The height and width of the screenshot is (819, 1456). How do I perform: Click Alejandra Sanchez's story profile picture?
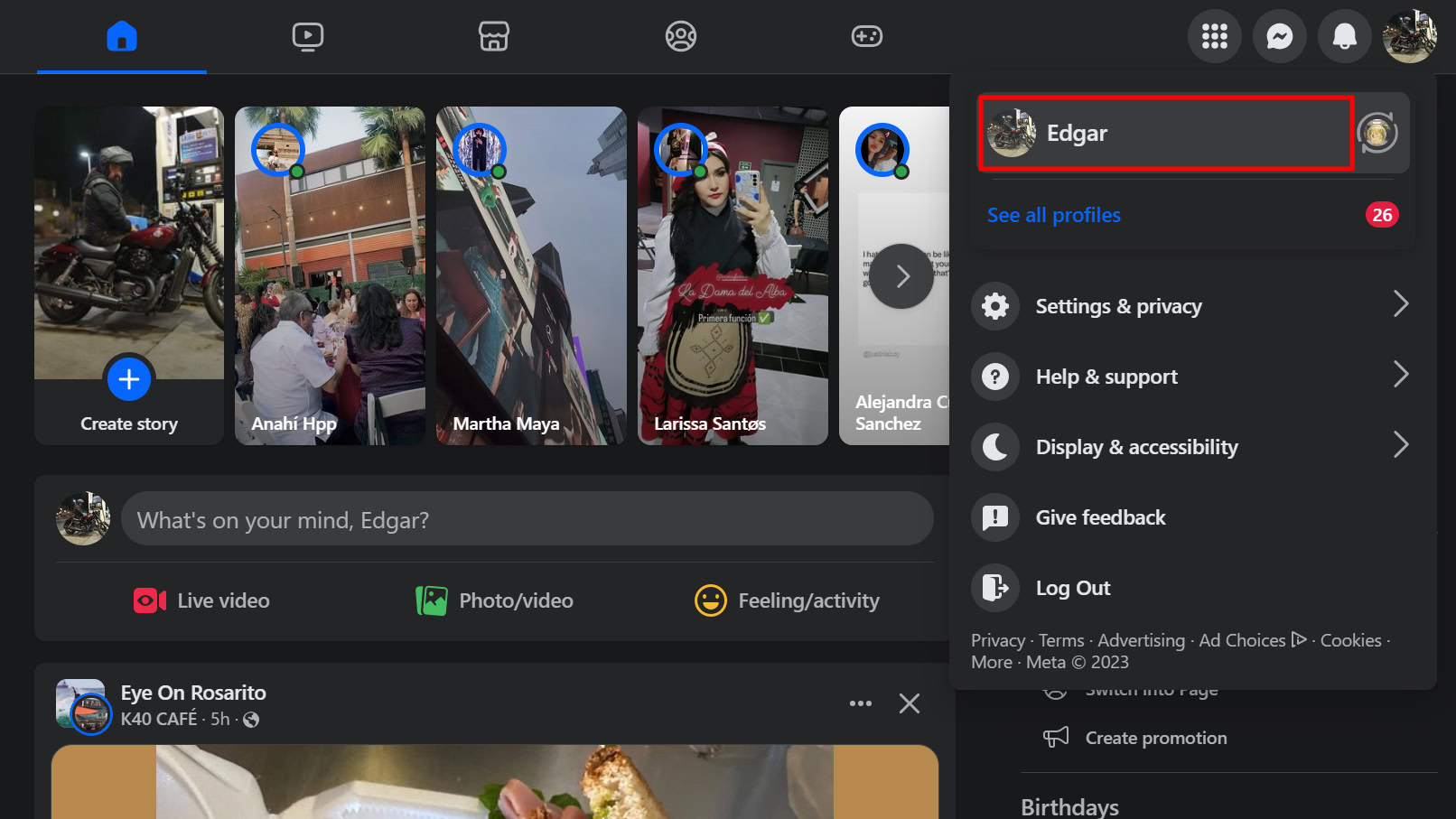pos(882,150)
